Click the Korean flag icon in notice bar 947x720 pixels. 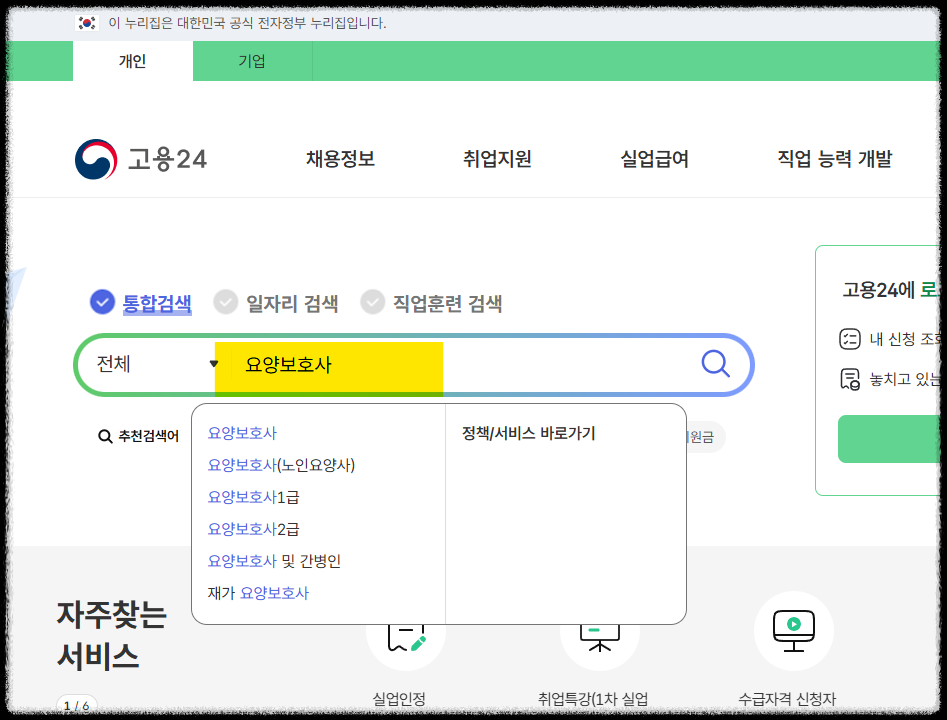coord(85,24)
